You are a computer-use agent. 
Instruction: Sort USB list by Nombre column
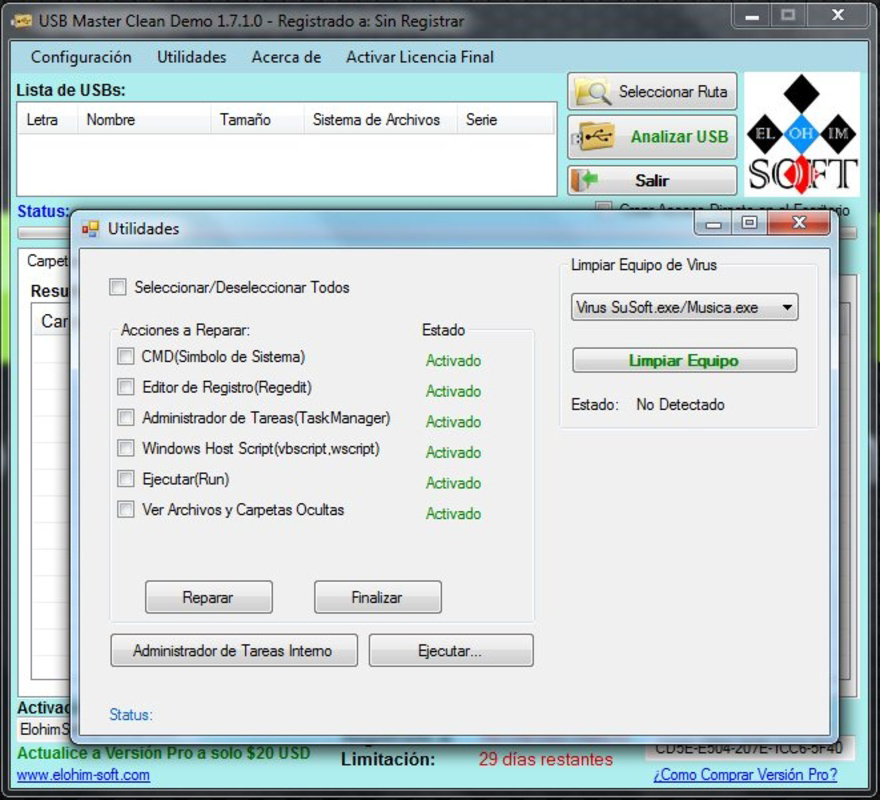click(x=144, y=120)
